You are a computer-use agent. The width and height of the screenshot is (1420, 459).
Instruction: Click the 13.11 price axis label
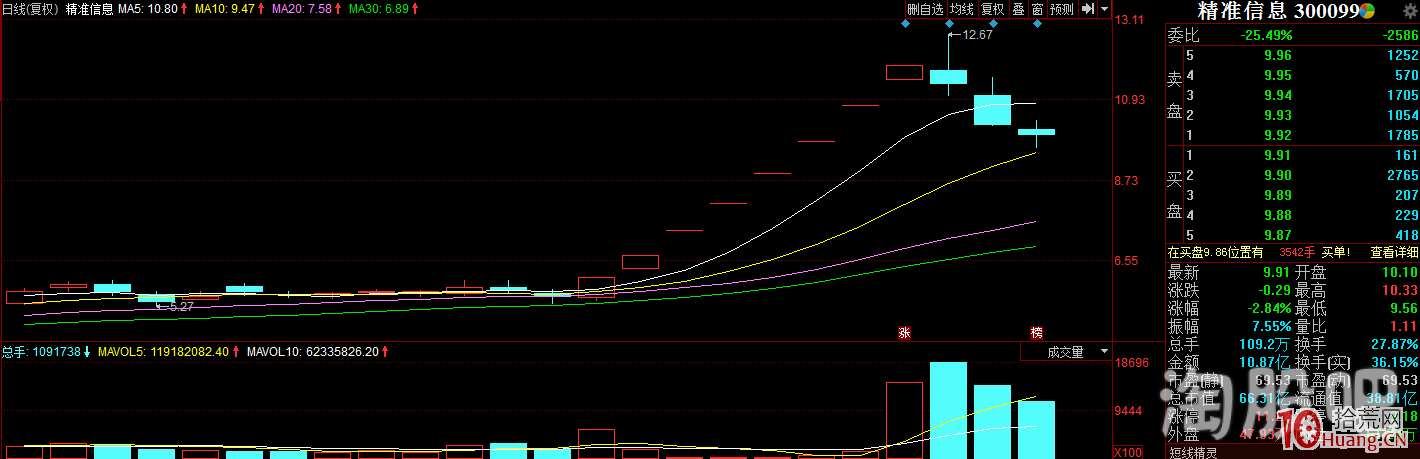(x=1132, y=19)
